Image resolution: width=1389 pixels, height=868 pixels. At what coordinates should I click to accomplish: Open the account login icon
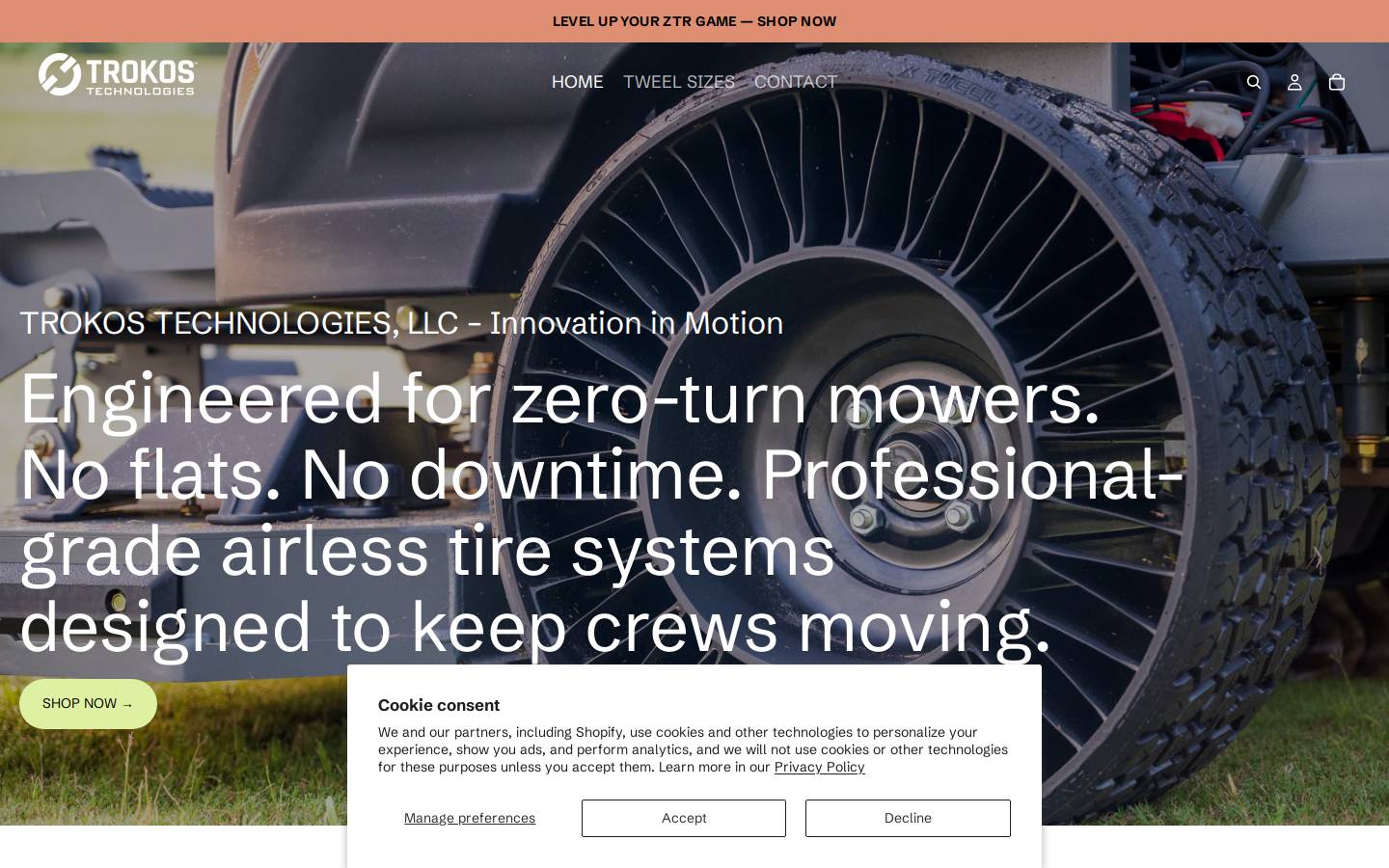coord(1294,82)
